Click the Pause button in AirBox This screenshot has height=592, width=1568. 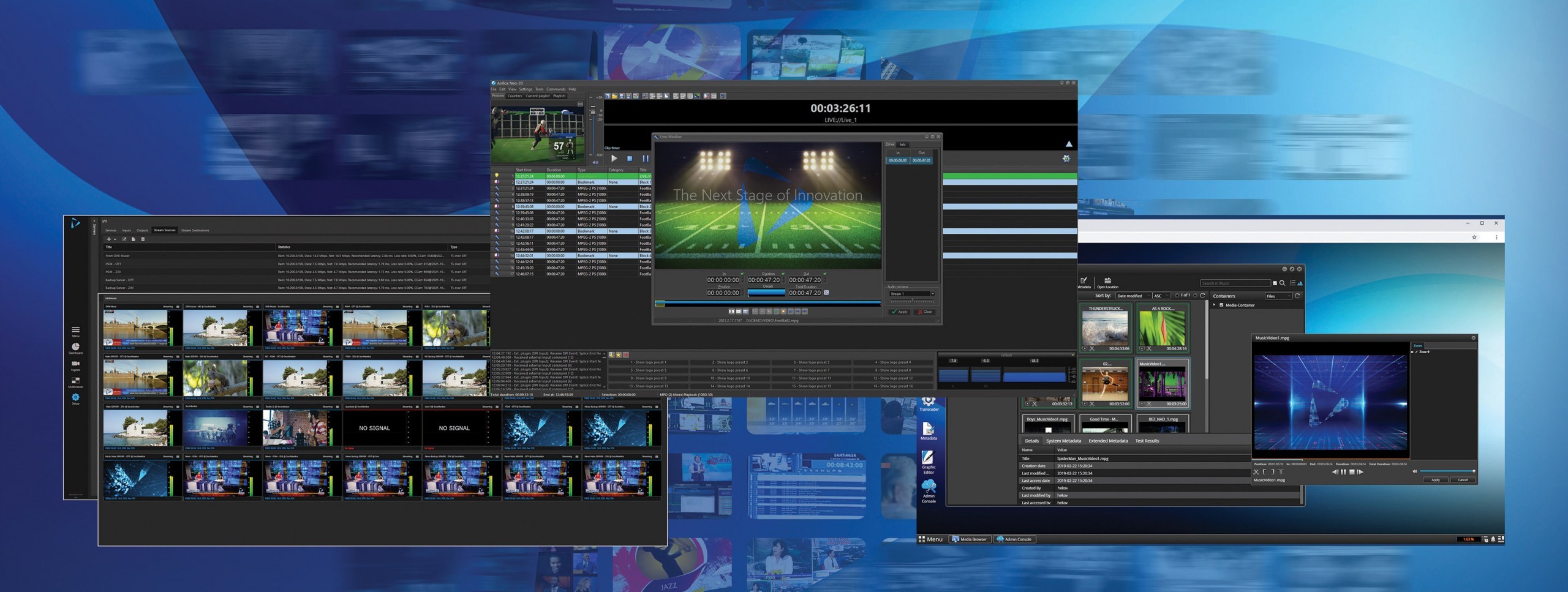tap(646, 159)
